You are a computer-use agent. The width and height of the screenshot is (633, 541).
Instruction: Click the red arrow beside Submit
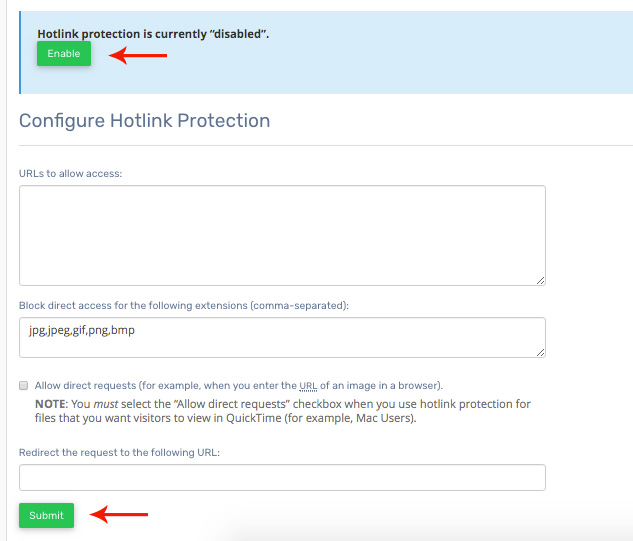pyautogui.click(x=119, y=515)
